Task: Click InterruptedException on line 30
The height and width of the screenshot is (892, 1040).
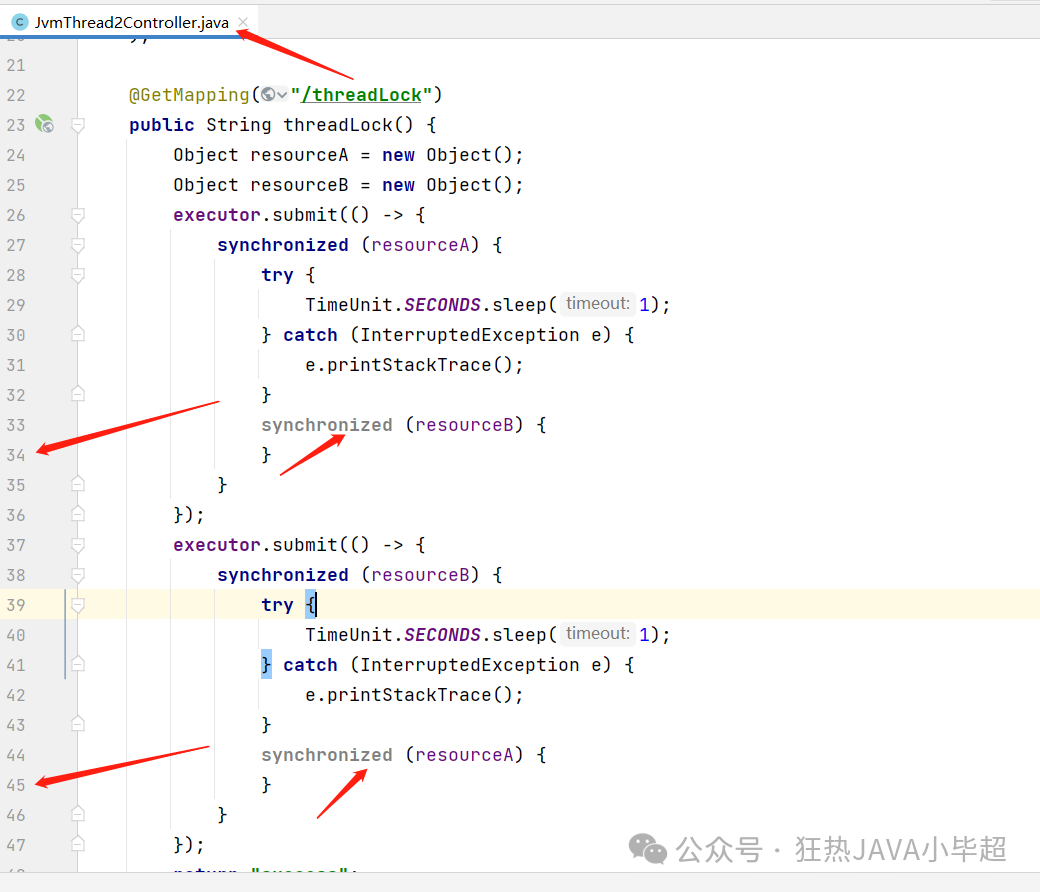Action: pyautogui.click(x=470, y=335)
